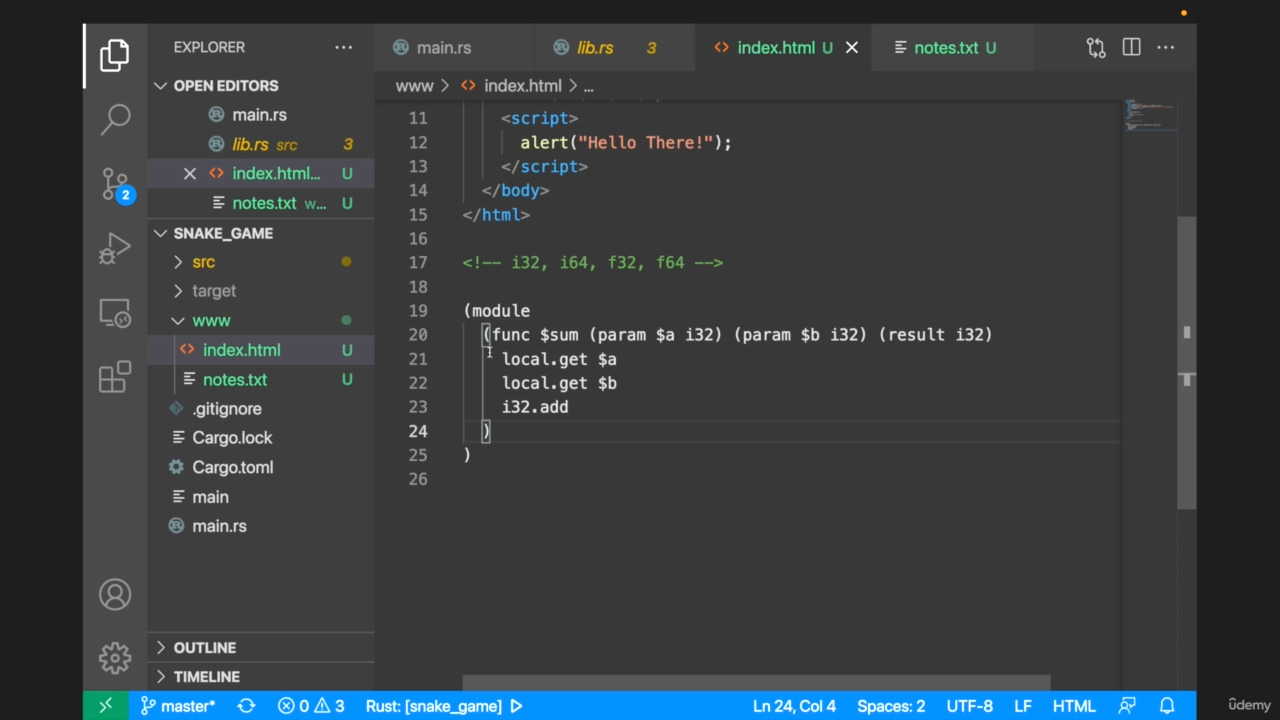This screenshot has width=1280, height=720.
Task: Open Source Control with 2 changes badge
Action: pos(115,184)
